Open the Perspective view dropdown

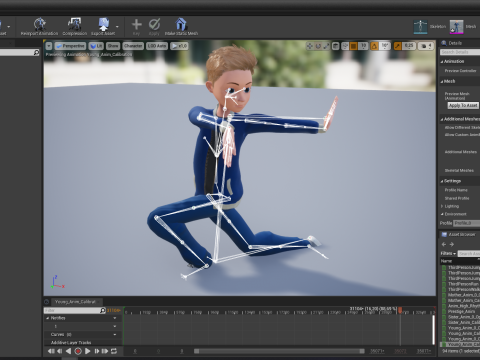[70, 46]
